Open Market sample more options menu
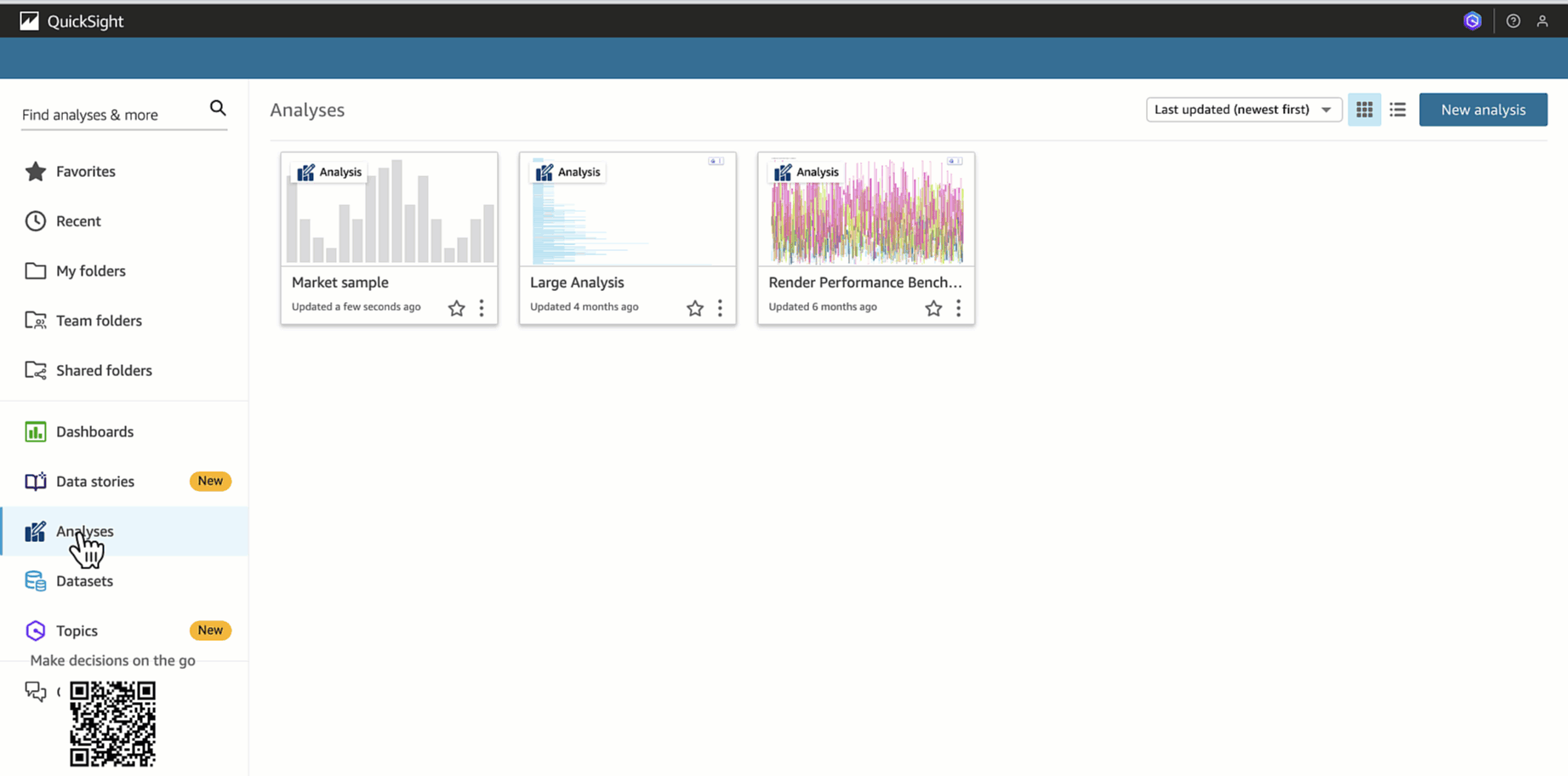The height and width of the screenshot is (776, 1568). click(x=482, y=308)
